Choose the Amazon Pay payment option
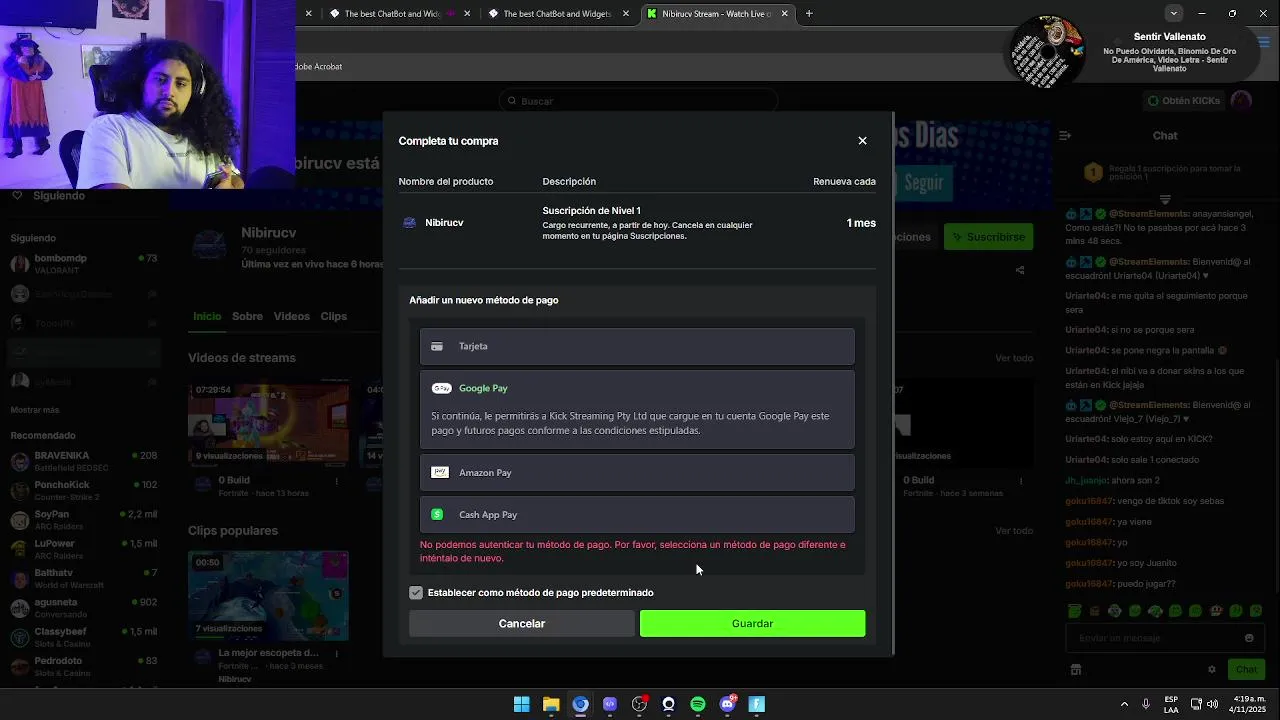Screen dimensions: 1280x720 pos(637,472)
